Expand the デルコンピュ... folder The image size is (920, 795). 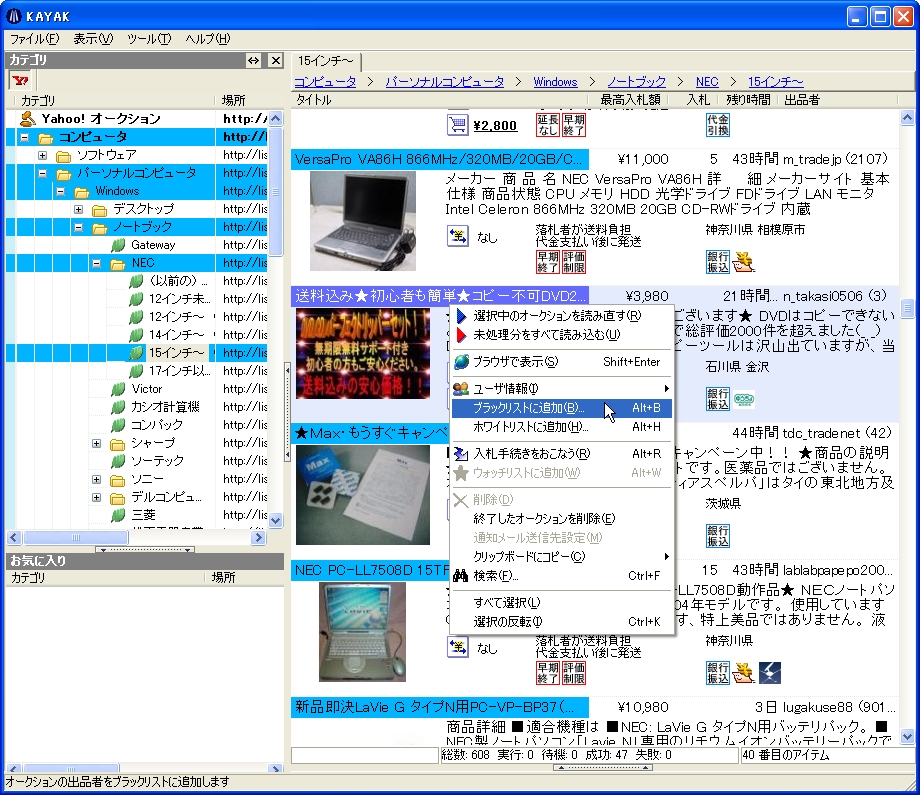pyautogui.click(x=97, y=498)
